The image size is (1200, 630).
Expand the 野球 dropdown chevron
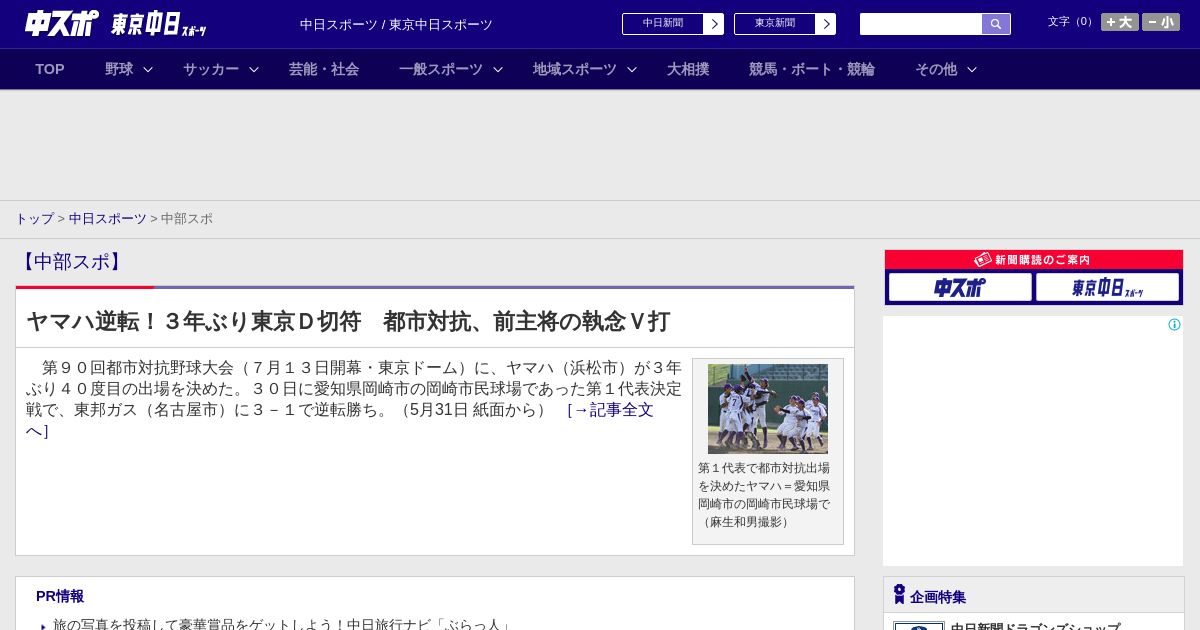point(148,69)
